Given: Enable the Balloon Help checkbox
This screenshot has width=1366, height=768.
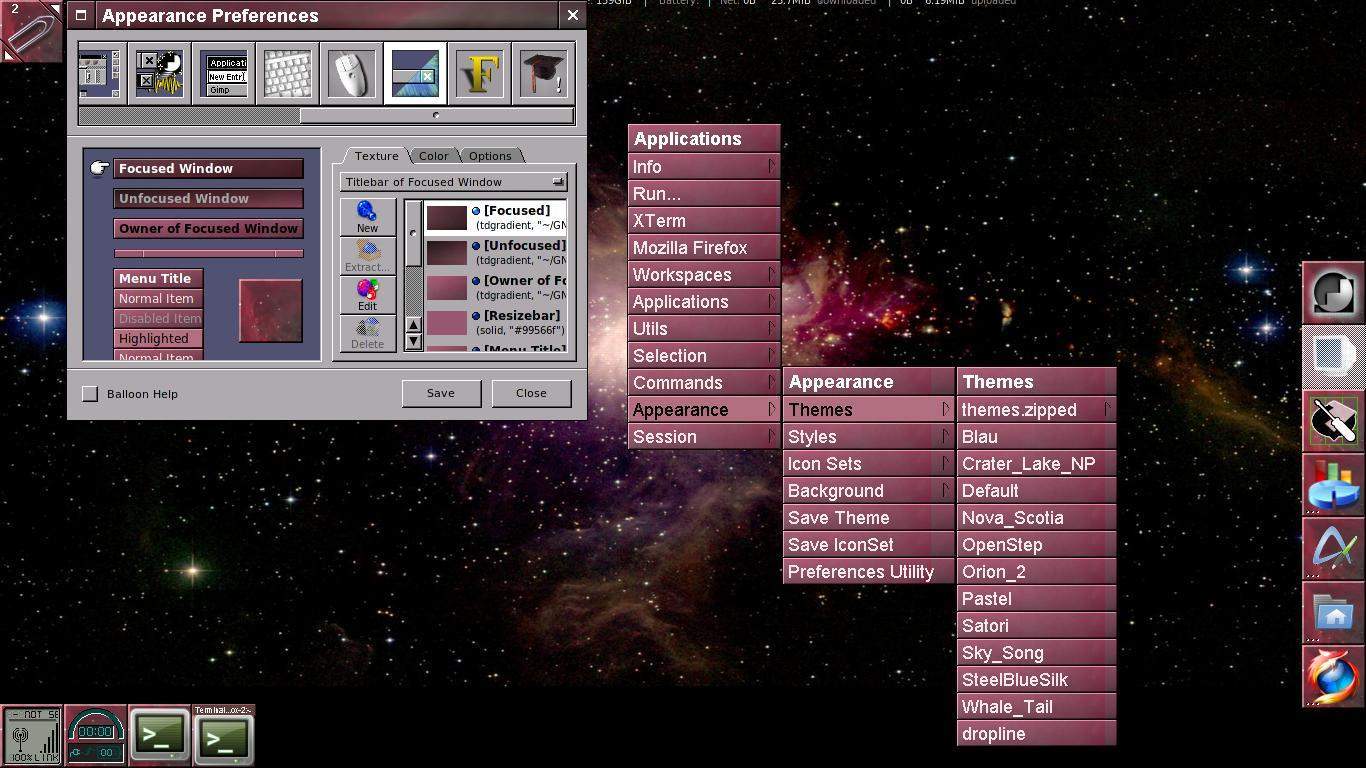Looking at the screenshot, I should coord(90,394).
